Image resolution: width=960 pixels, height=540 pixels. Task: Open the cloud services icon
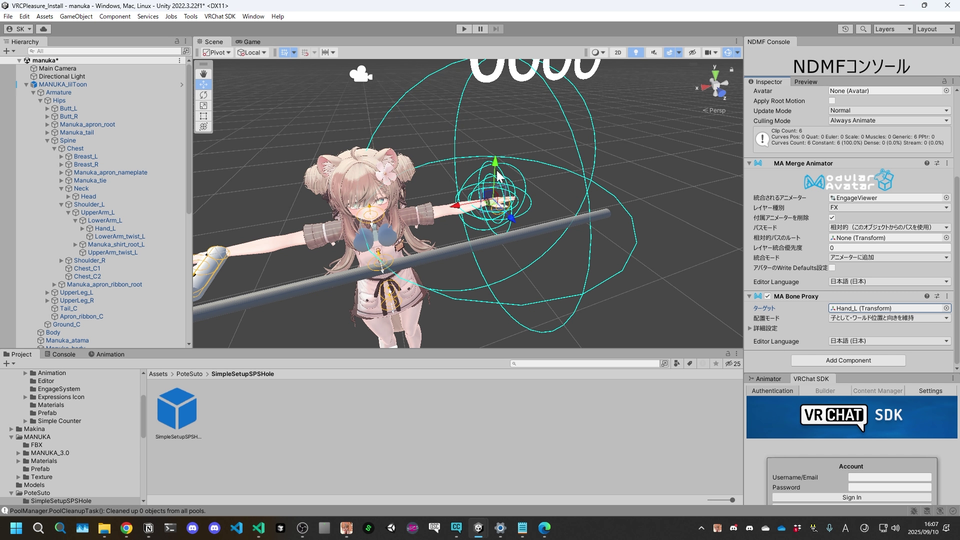(43, 29)
